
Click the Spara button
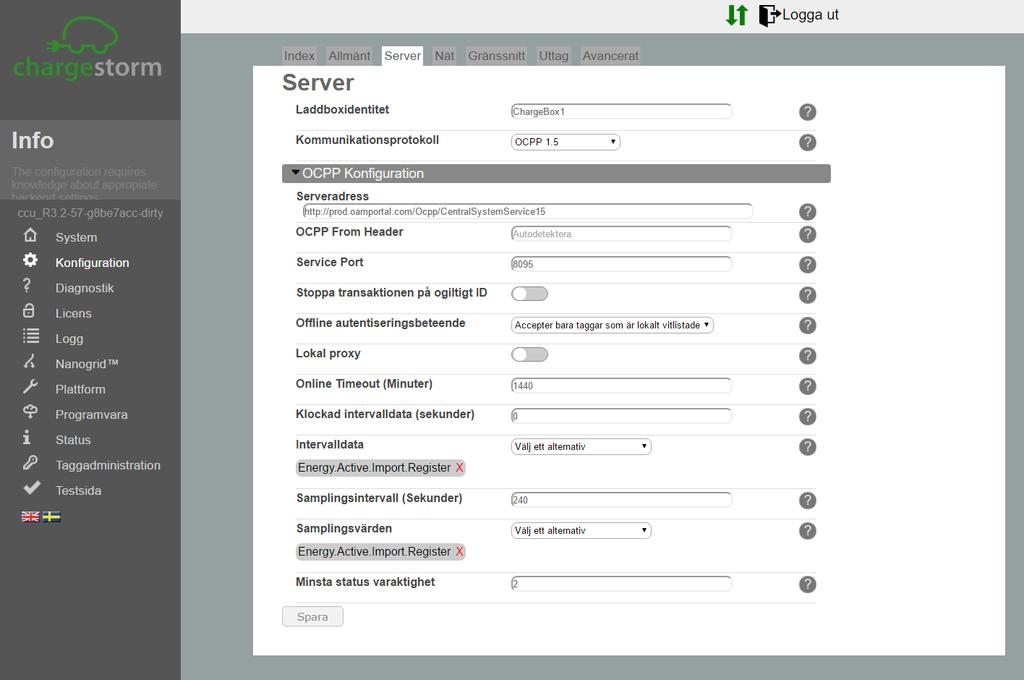[313, 617]
